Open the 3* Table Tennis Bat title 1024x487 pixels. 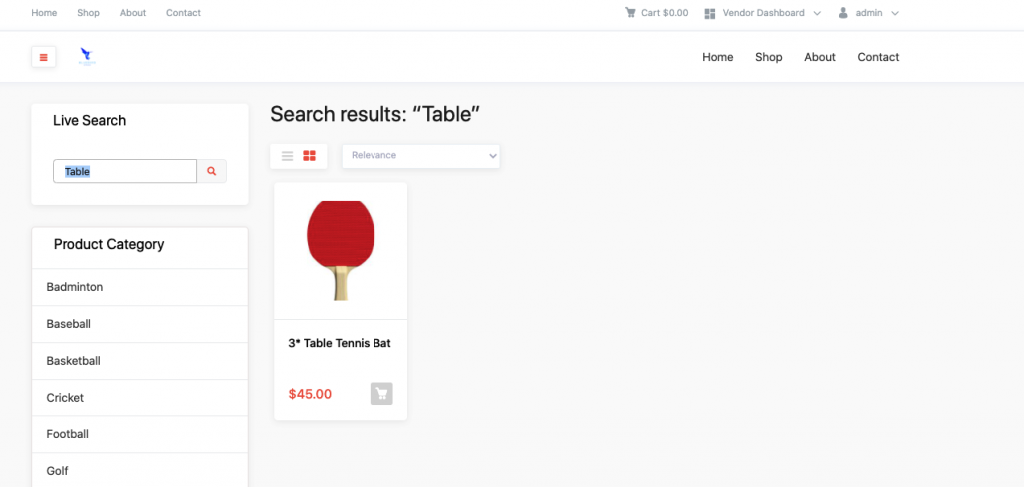340,343
